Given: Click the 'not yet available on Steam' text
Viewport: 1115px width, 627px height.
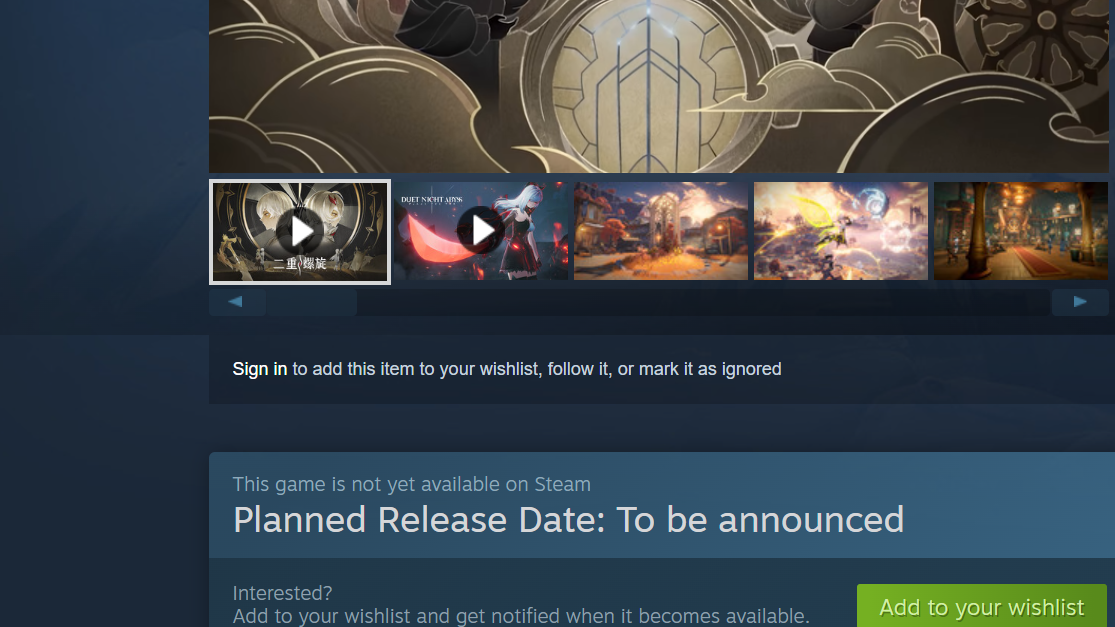Looking at the screenshot, I should [x=412, y=484].
